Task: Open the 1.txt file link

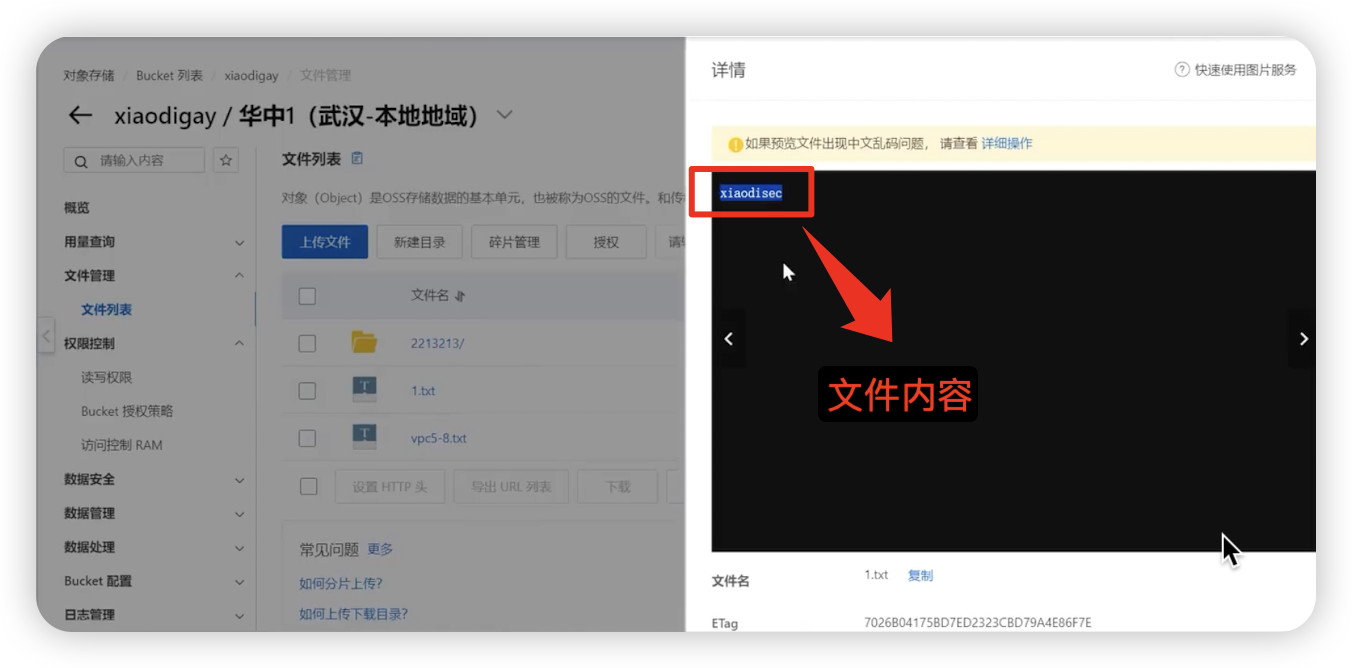Action: (423, 391)
